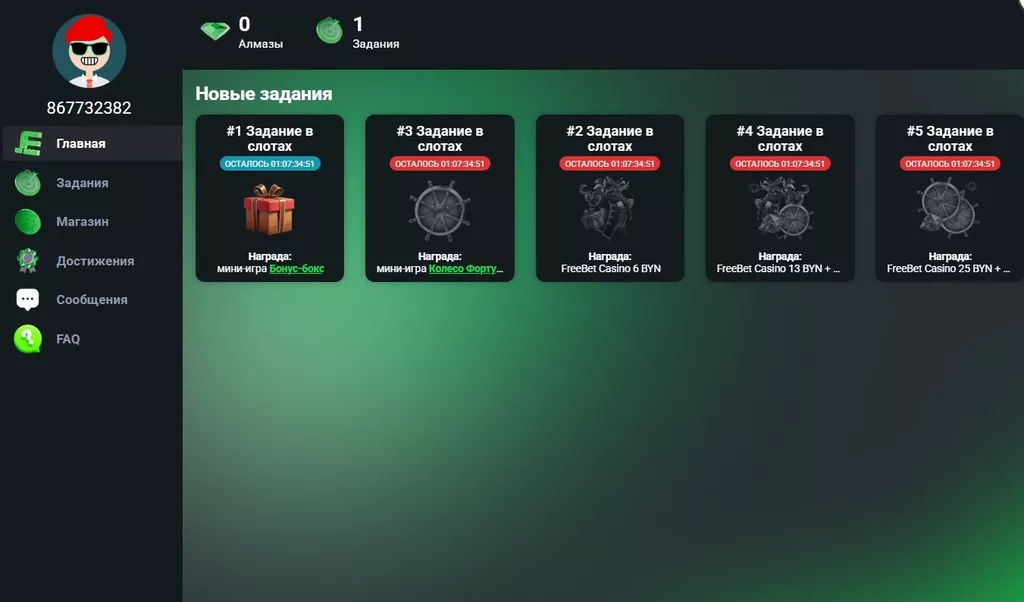This screenshot has width=1024, height=602.
Task: Open task card #4 Задание в слотах
Action: pos(780,198)
